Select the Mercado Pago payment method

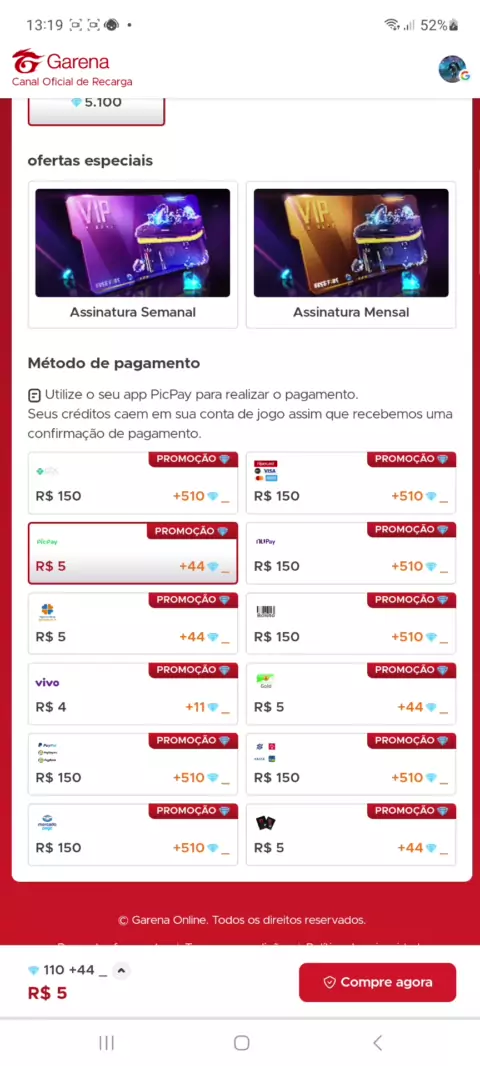pyautogui.click(x=133, y=834)
